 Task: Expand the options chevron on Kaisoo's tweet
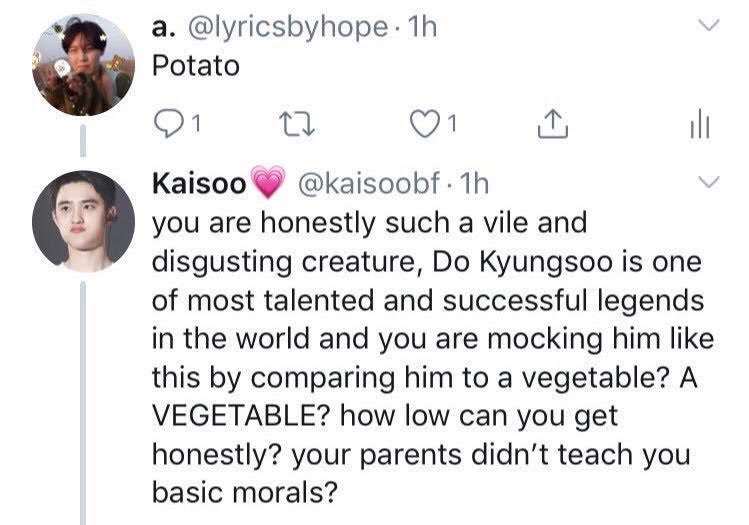click(708, 182)
